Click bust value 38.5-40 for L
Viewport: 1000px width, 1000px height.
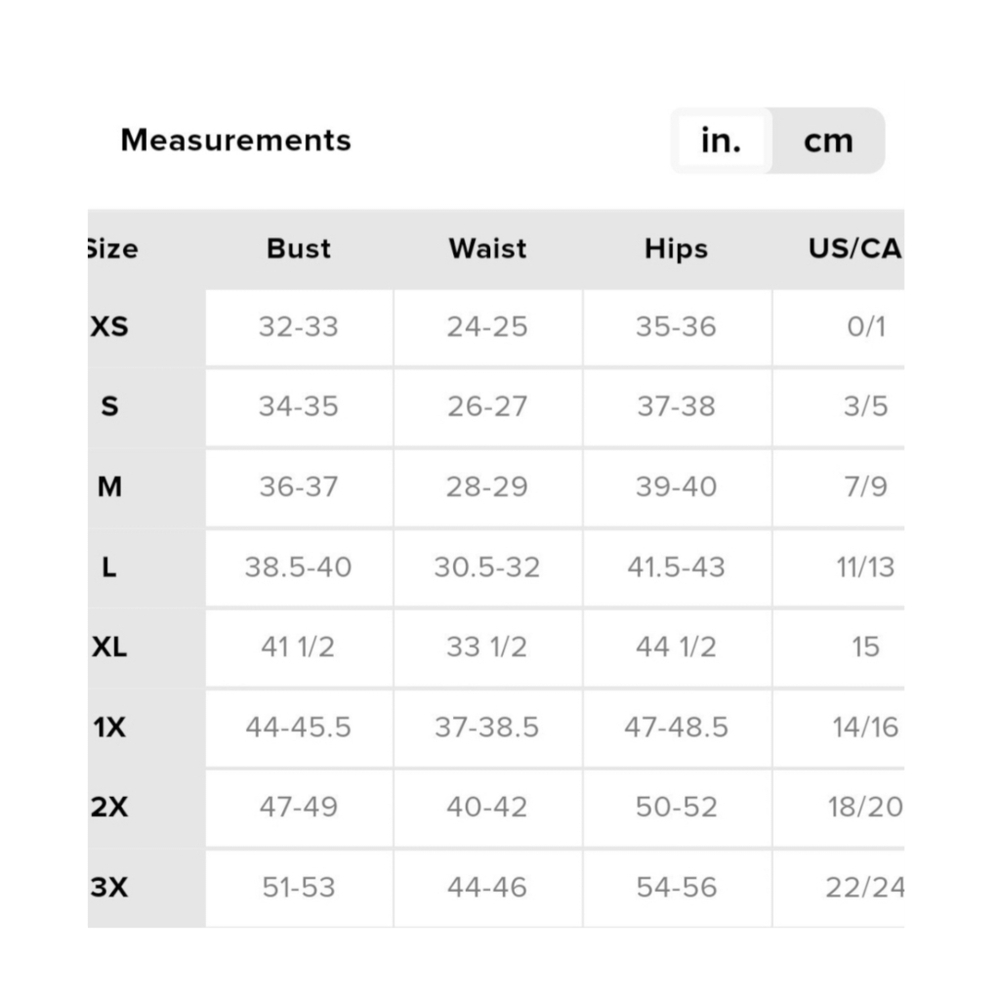(x=298, y=567)
